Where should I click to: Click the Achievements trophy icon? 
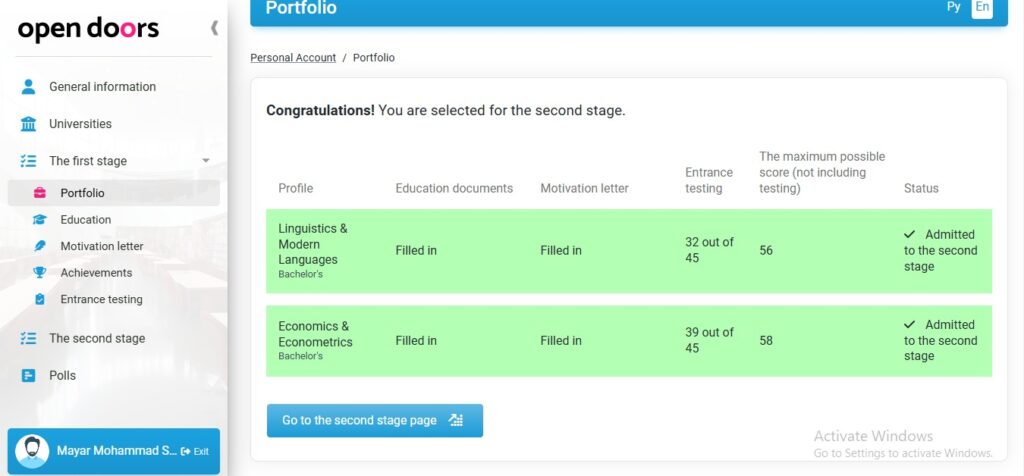(40, 273)
